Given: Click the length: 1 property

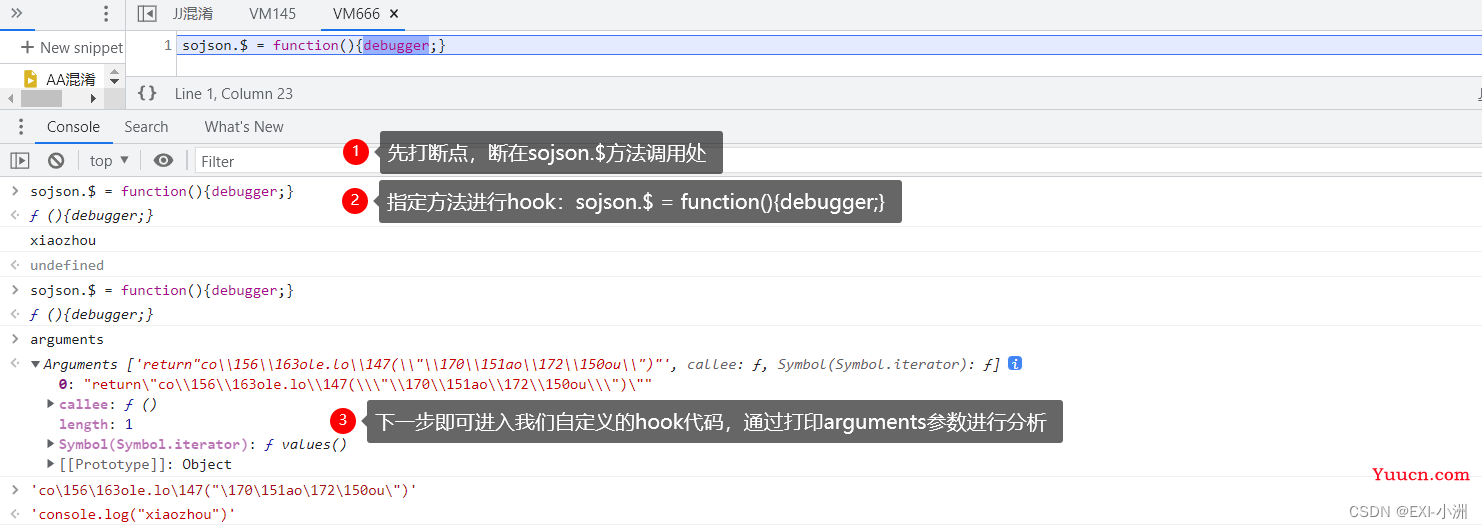Looking at the screenshot, I should tap(96, 424).
